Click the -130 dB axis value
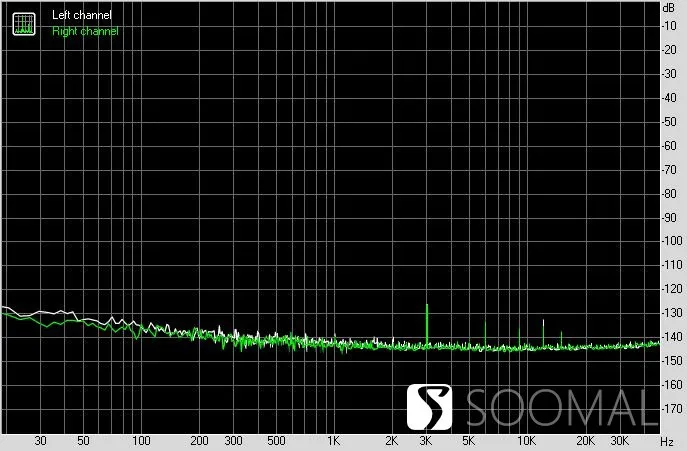687x451 pixels. tap(672, 313)
